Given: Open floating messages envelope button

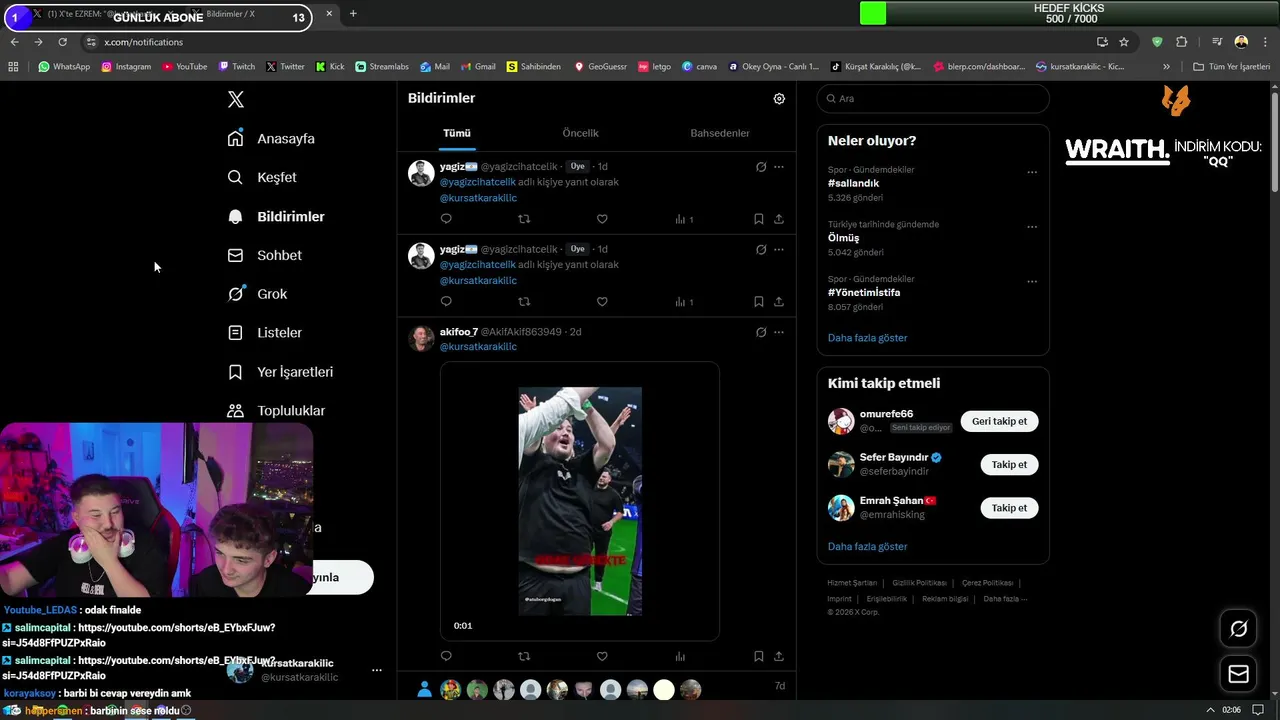Looking at the screenshot, I should 1238,674.
